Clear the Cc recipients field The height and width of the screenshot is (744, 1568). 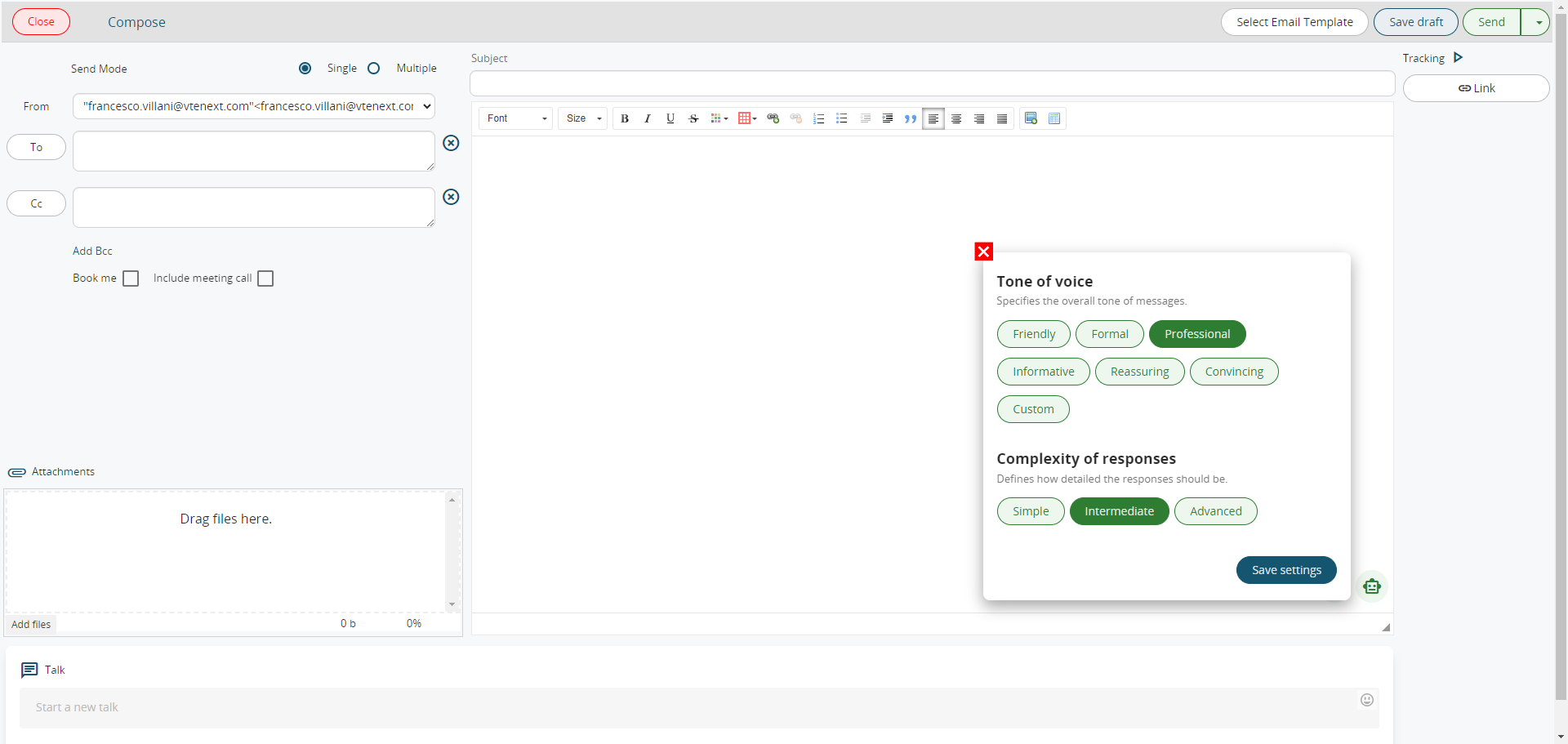coord(451,197)
